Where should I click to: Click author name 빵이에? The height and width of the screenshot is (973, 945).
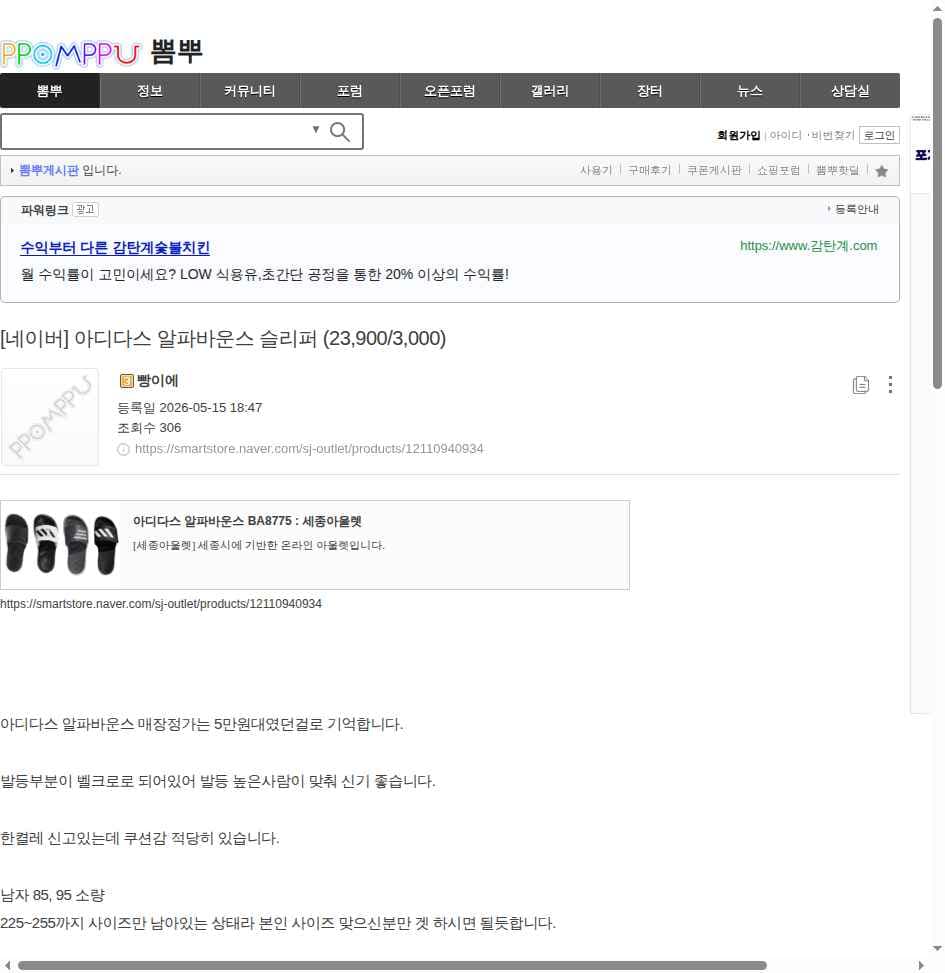point(158,380)
